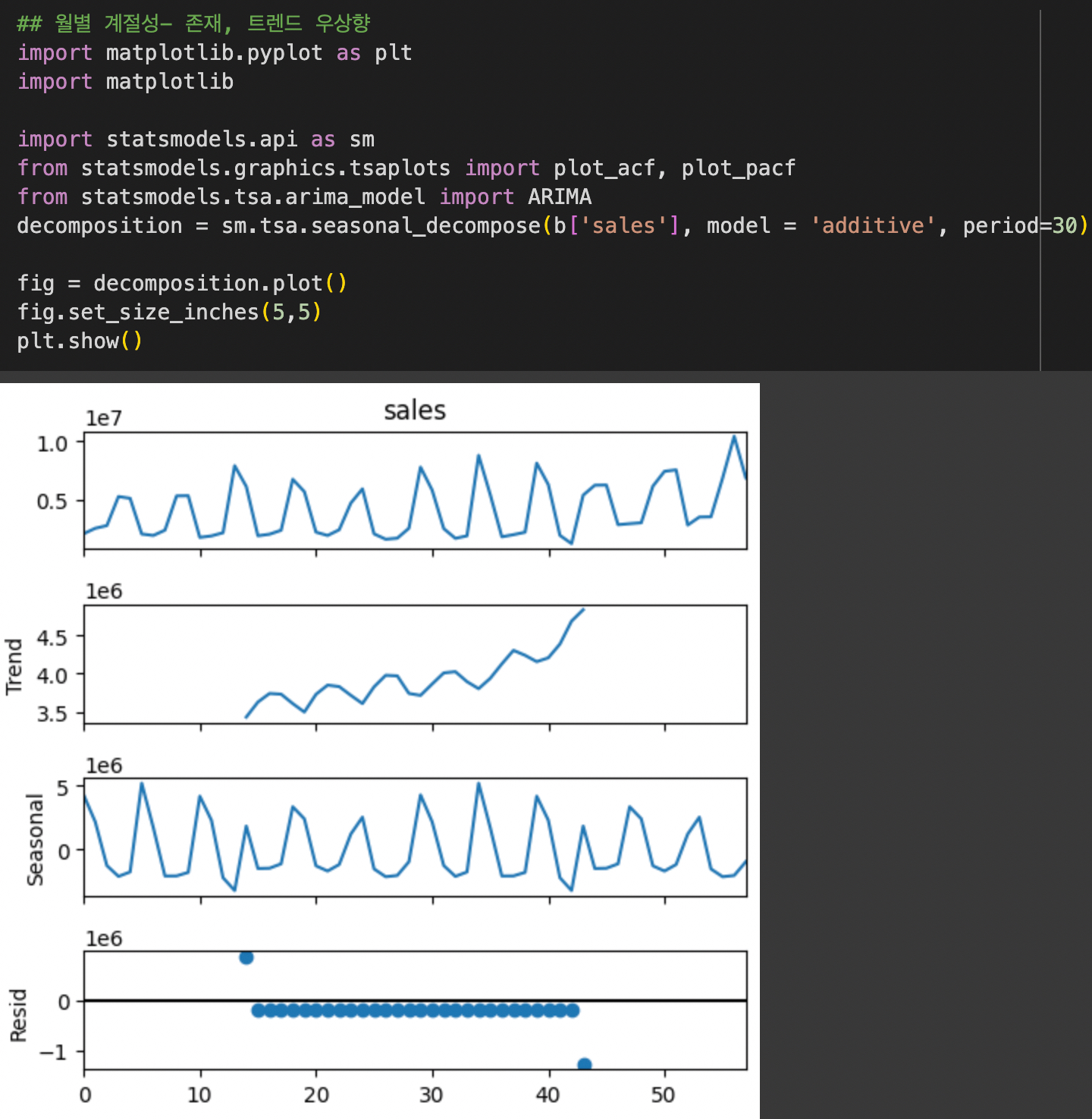
Task: Click the 'Resid' y-axis label
Action: 18,1015
